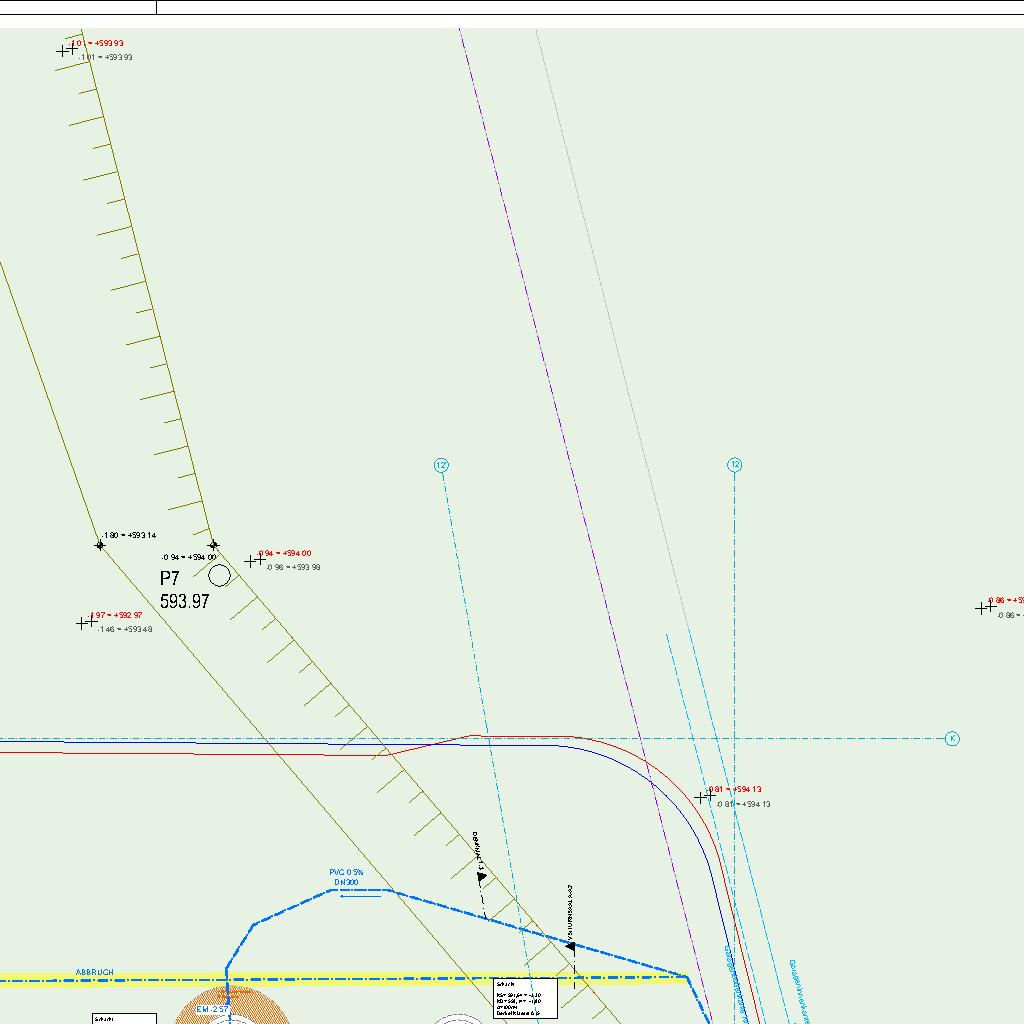Click the gray elevation text -1.01 = +593.93

[106, 57]
